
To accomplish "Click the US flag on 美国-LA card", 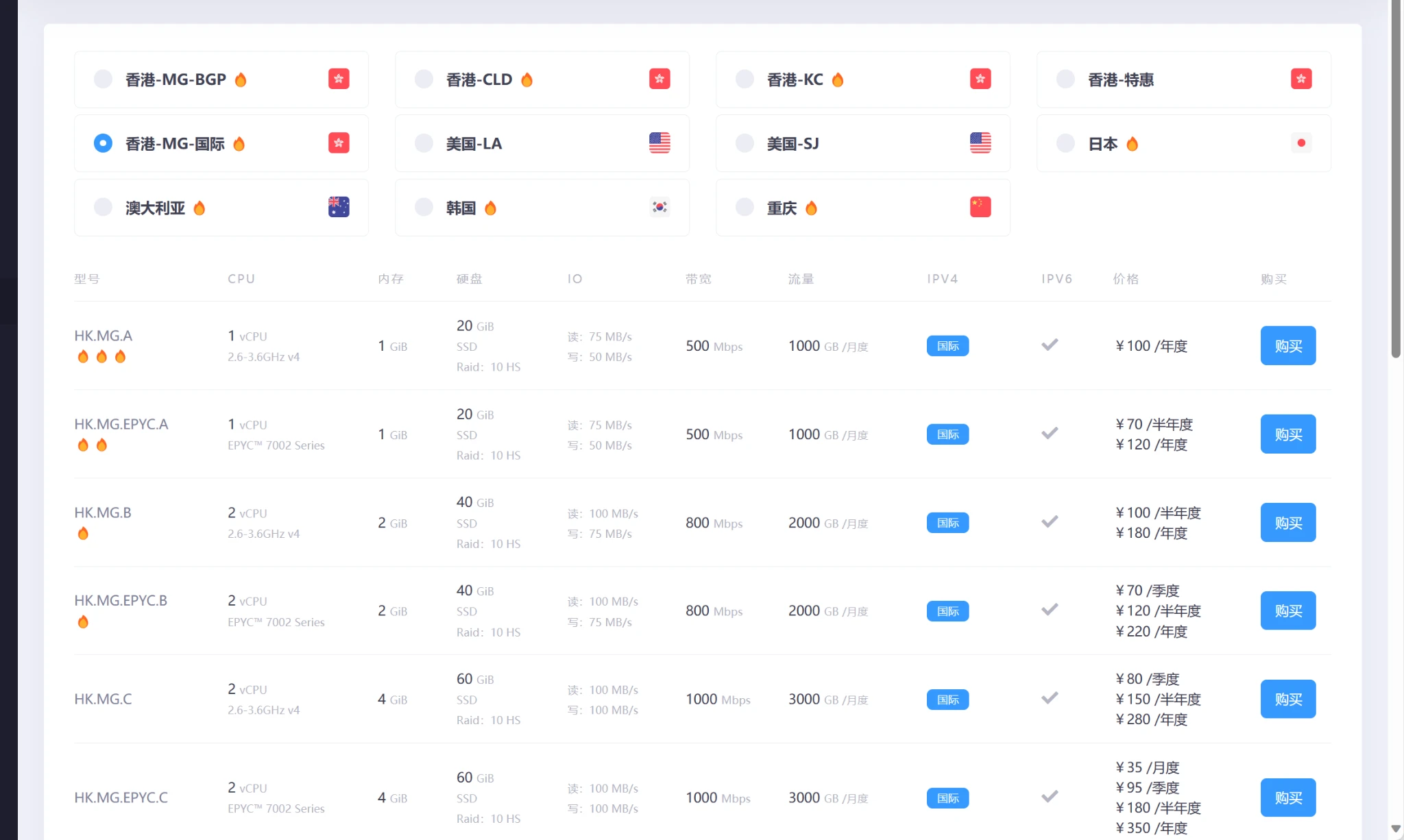I will click(x=659, y=143).
